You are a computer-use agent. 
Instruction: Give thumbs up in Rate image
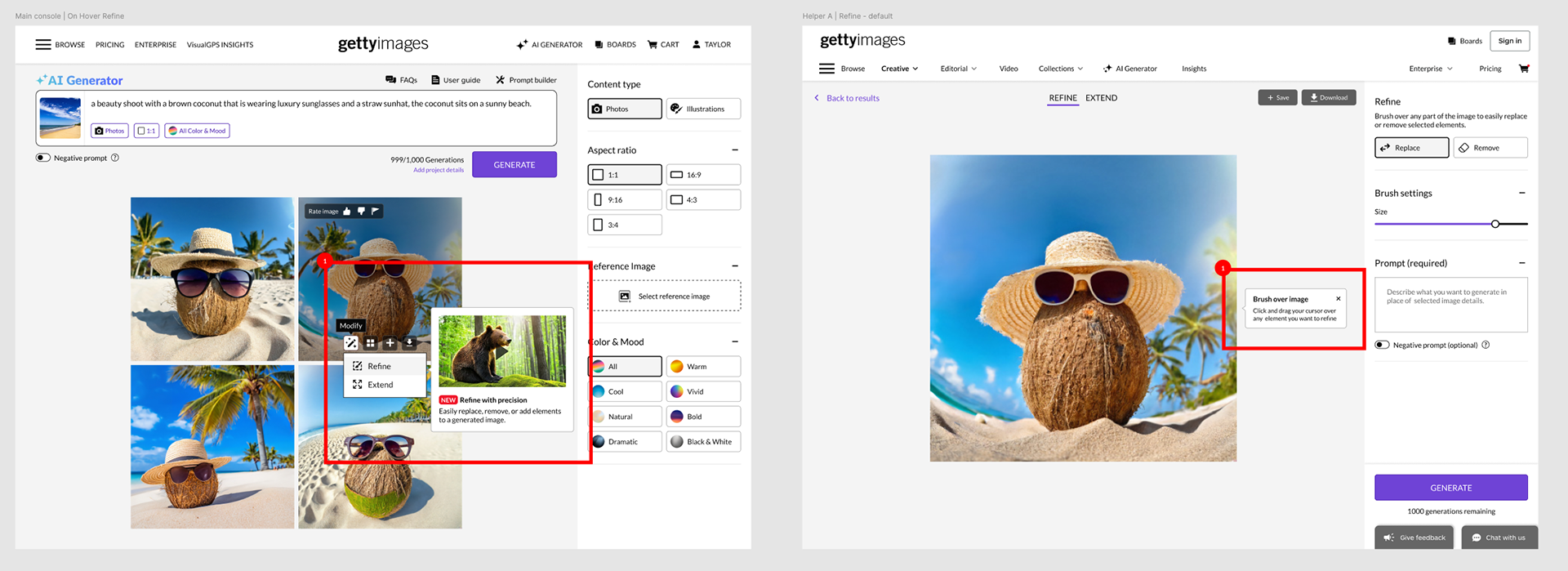(x=347, y=211)
